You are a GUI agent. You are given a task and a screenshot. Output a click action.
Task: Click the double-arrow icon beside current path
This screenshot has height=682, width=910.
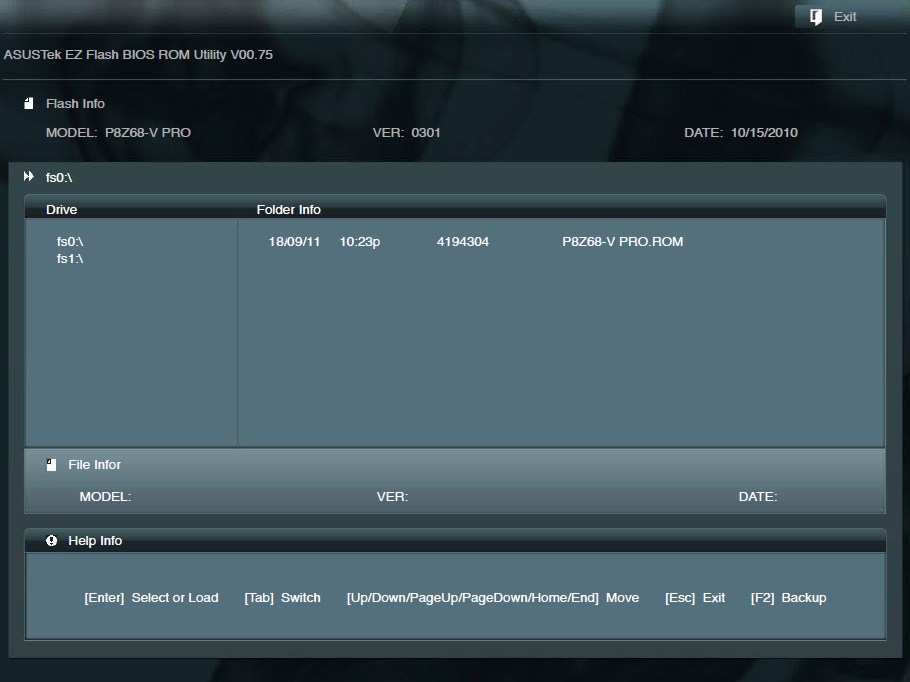click(x=29, y=177)
